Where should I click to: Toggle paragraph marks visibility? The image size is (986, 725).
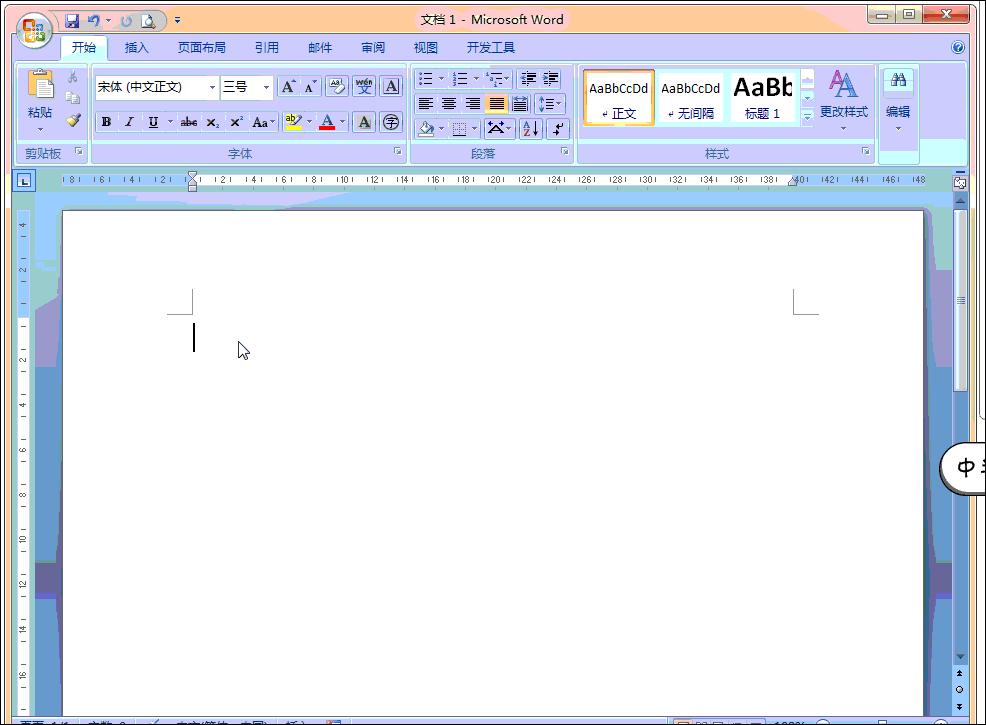coord(556,129)
